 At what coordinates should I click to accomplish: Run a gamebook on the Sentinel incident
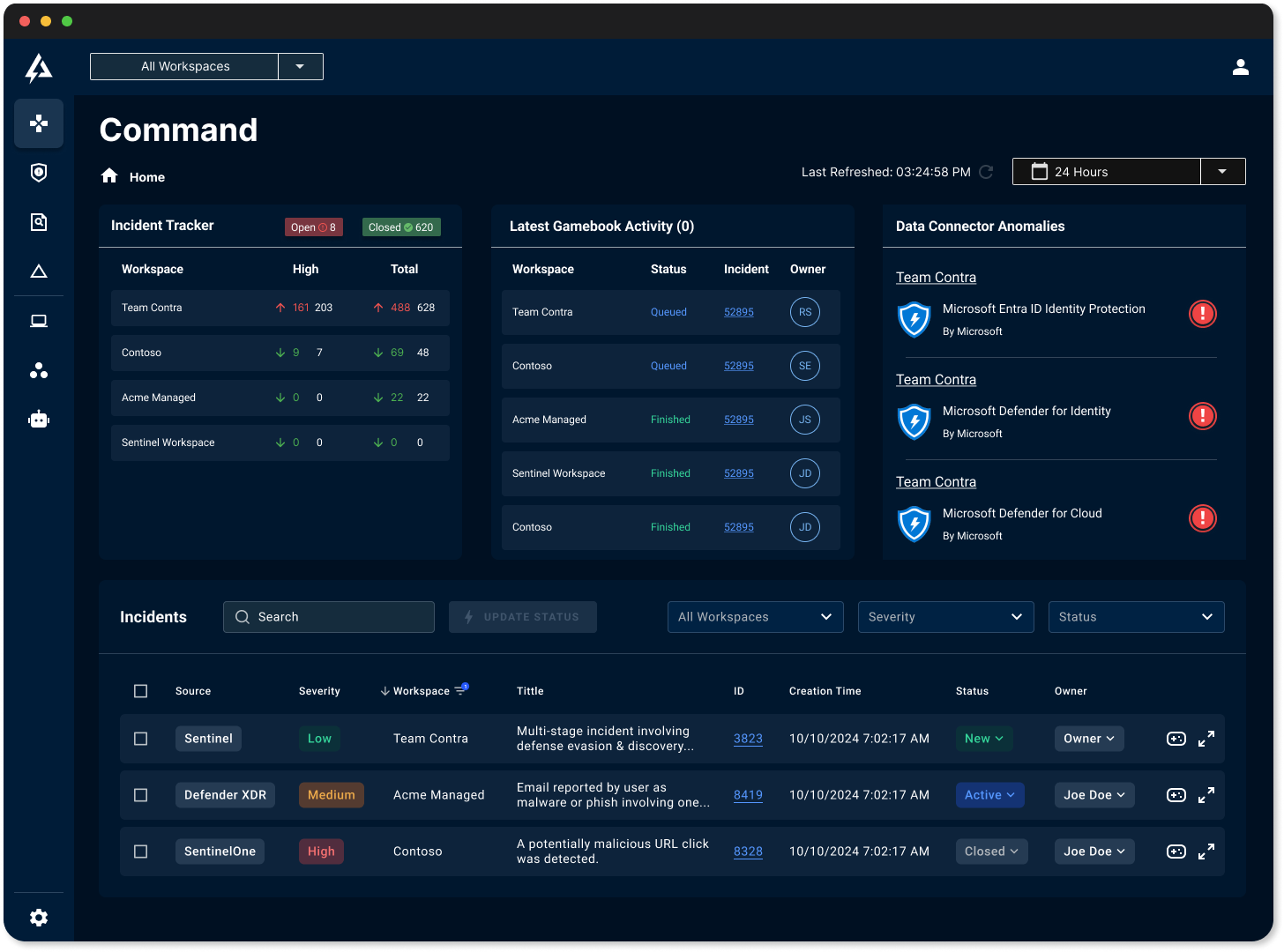tap(1176, 739)
